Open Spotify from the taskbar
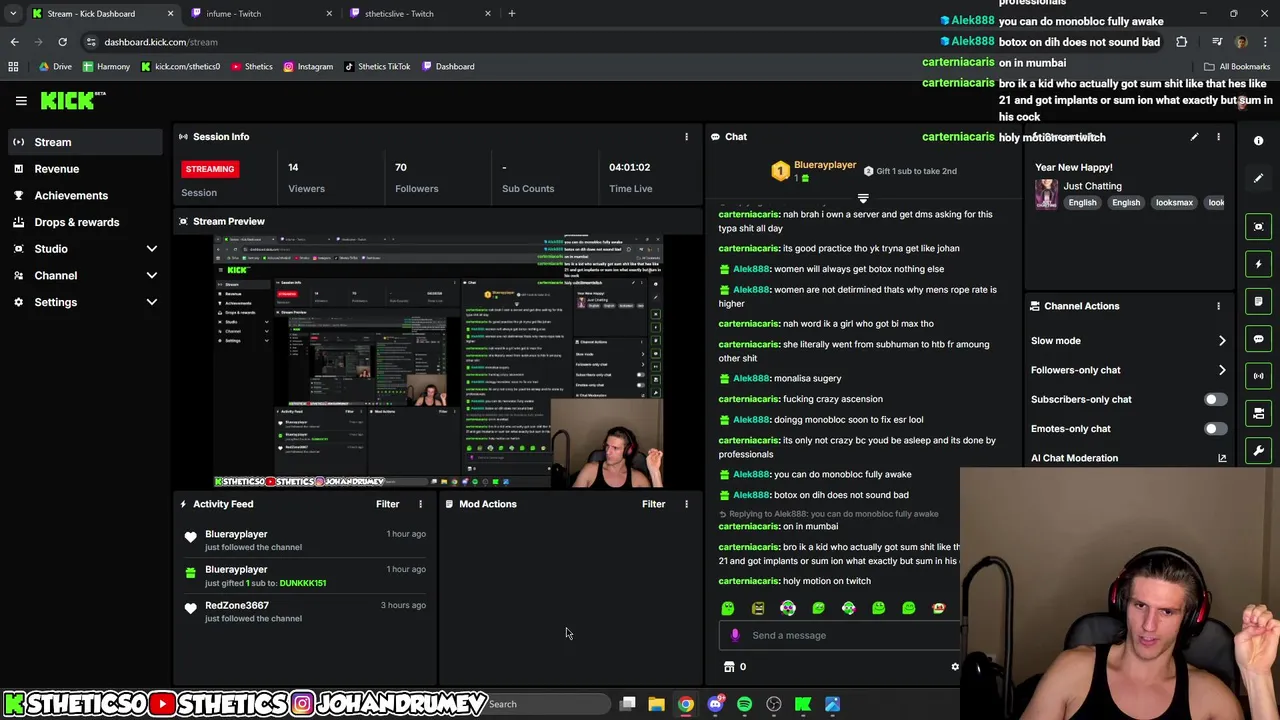Screen dimensions: 1280x720 click(744, 704)
